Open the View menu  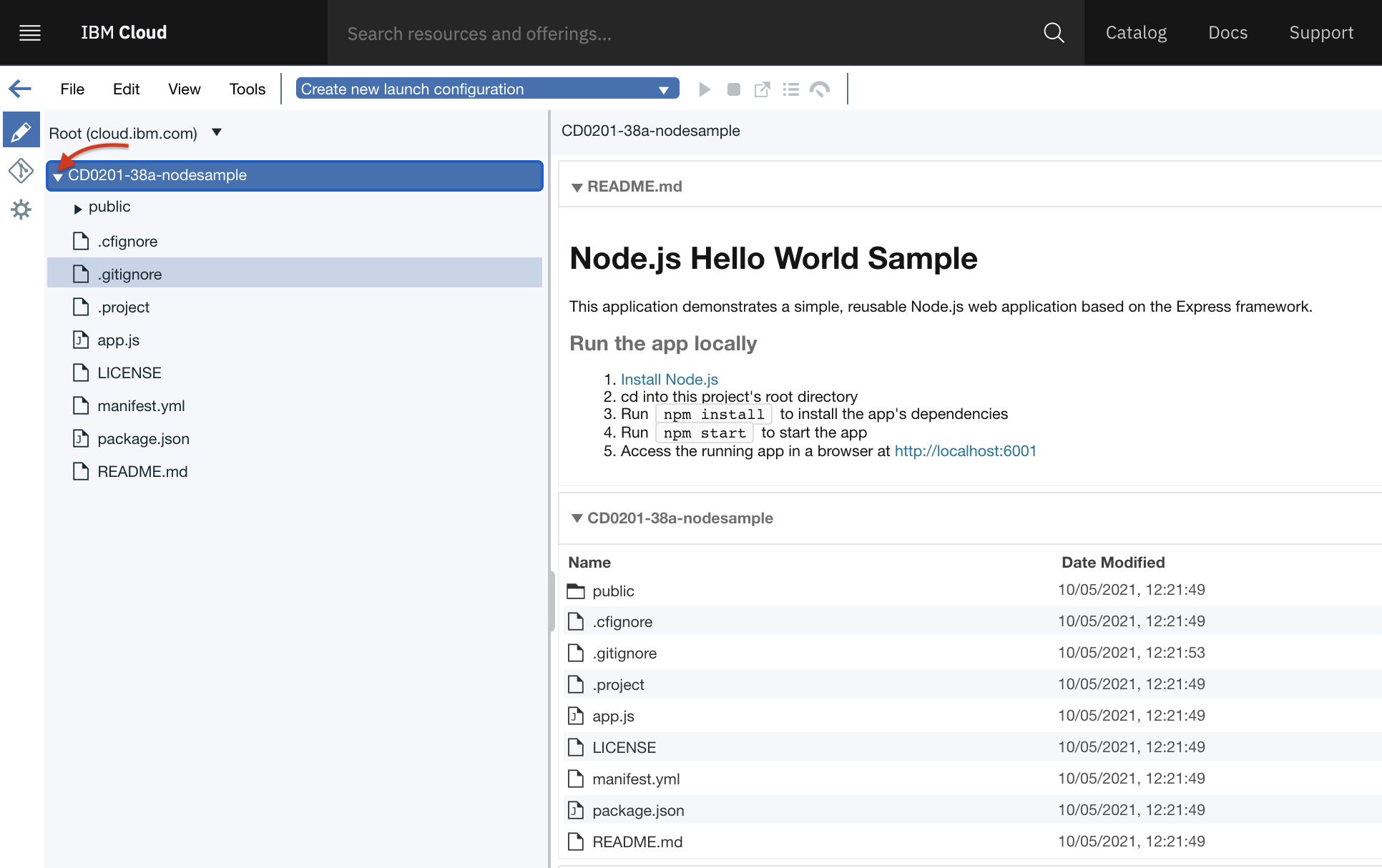tap(185, 89)
